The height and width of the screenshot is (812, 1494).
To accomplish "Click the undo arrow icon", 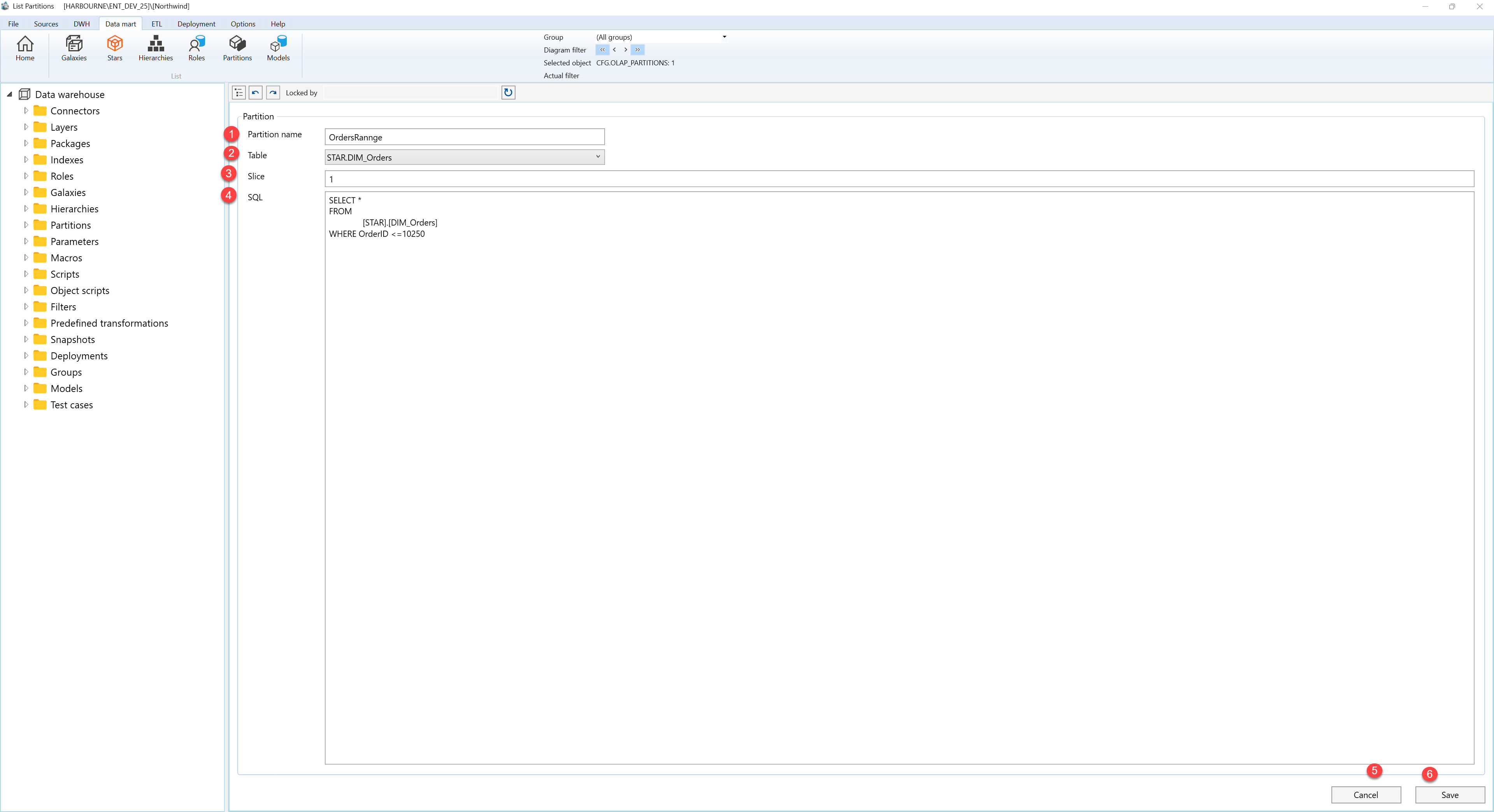I will [x=256, y=93].
